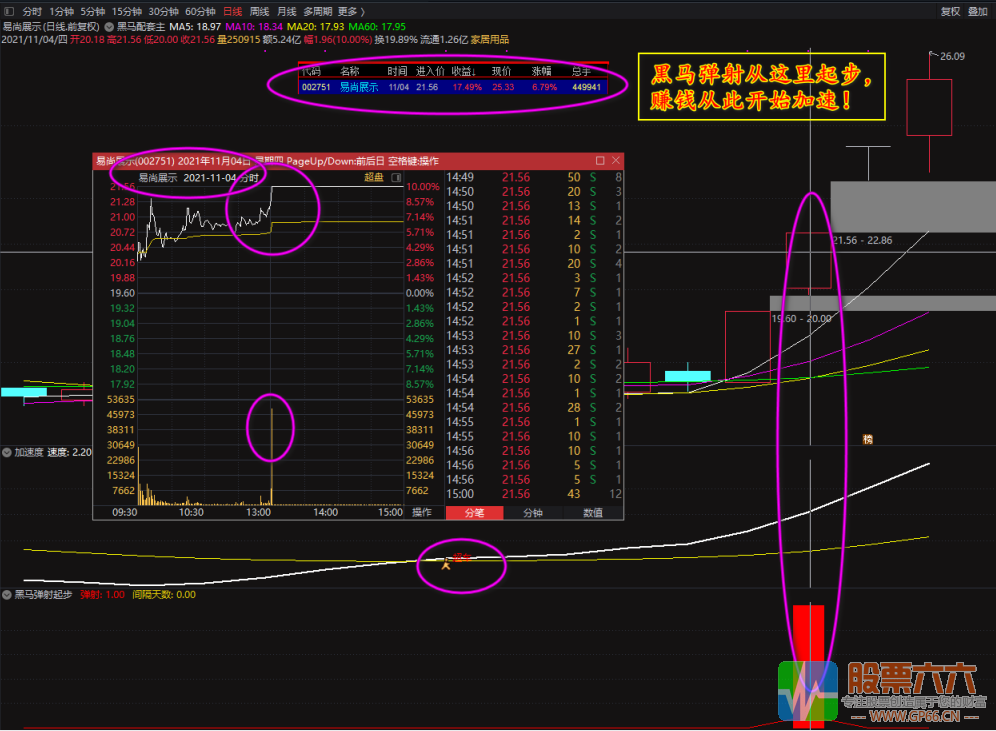Click the menu icon left of 分时

tap(7, 11)
